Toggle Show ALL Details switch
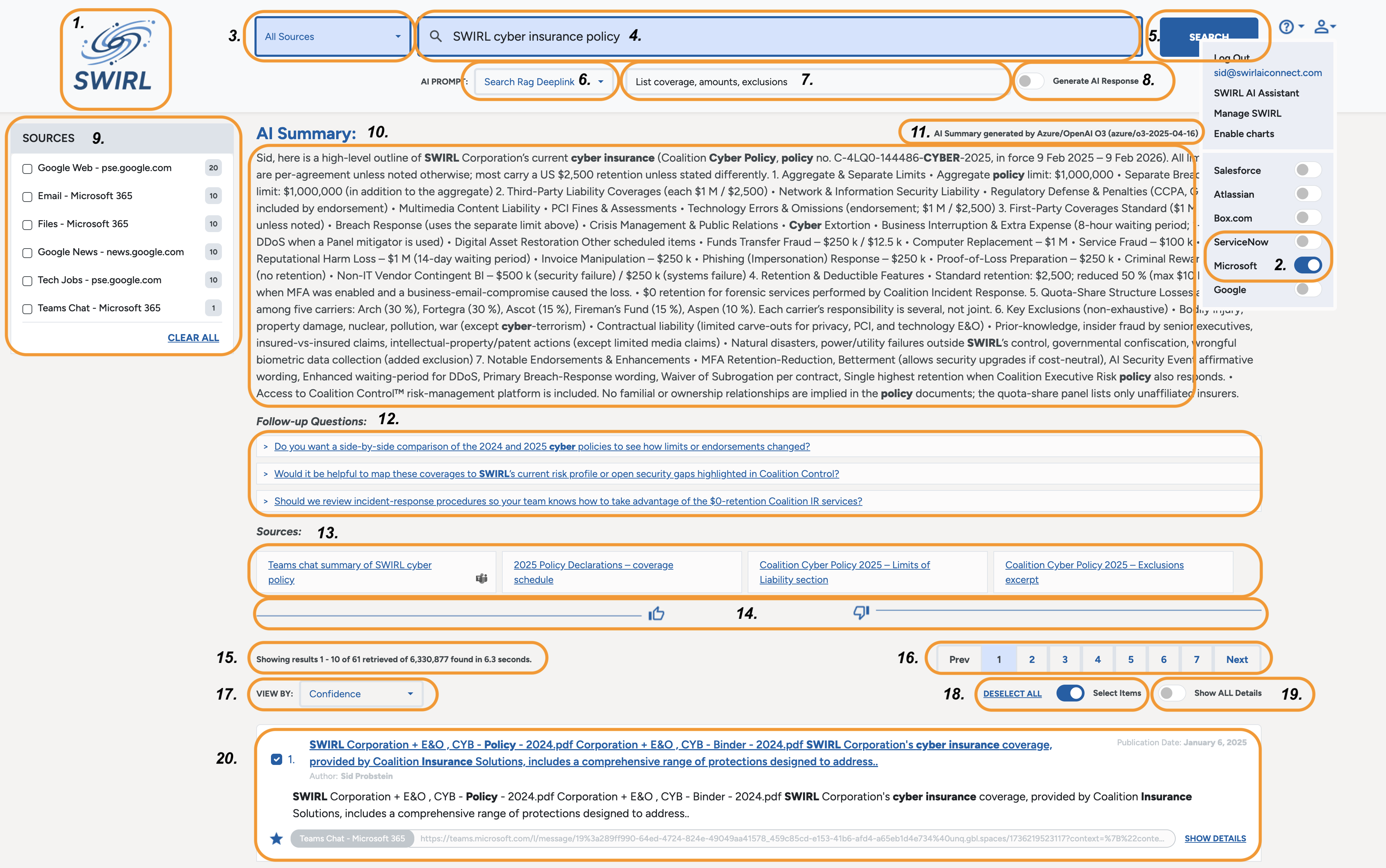 coord(1171,693)
